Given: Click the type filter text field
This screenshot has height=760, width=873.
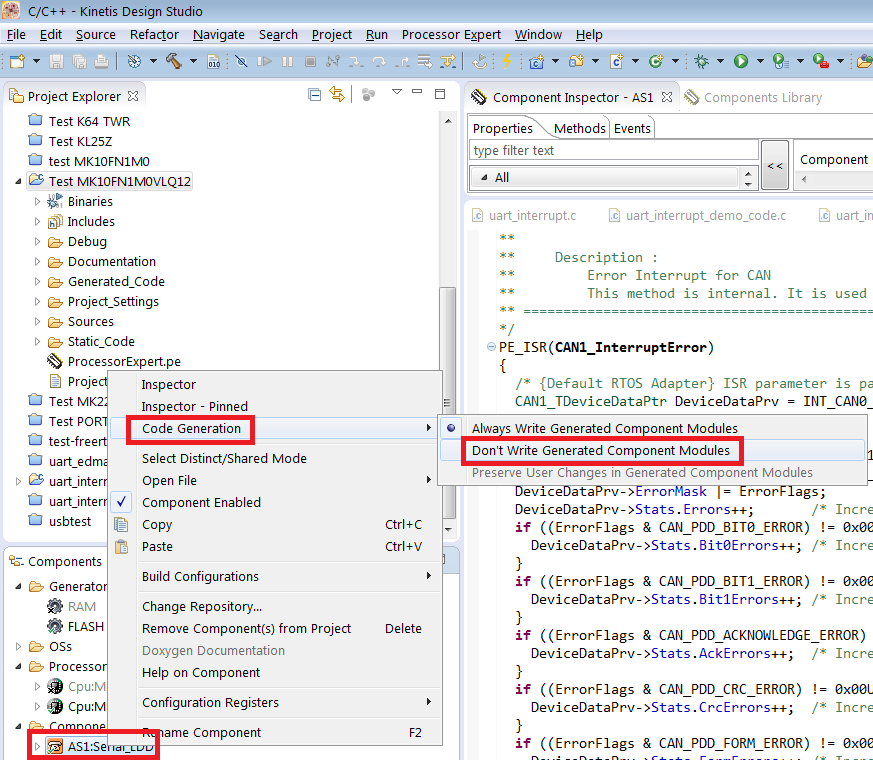Looking at the screenshot, I should (614, 150).
